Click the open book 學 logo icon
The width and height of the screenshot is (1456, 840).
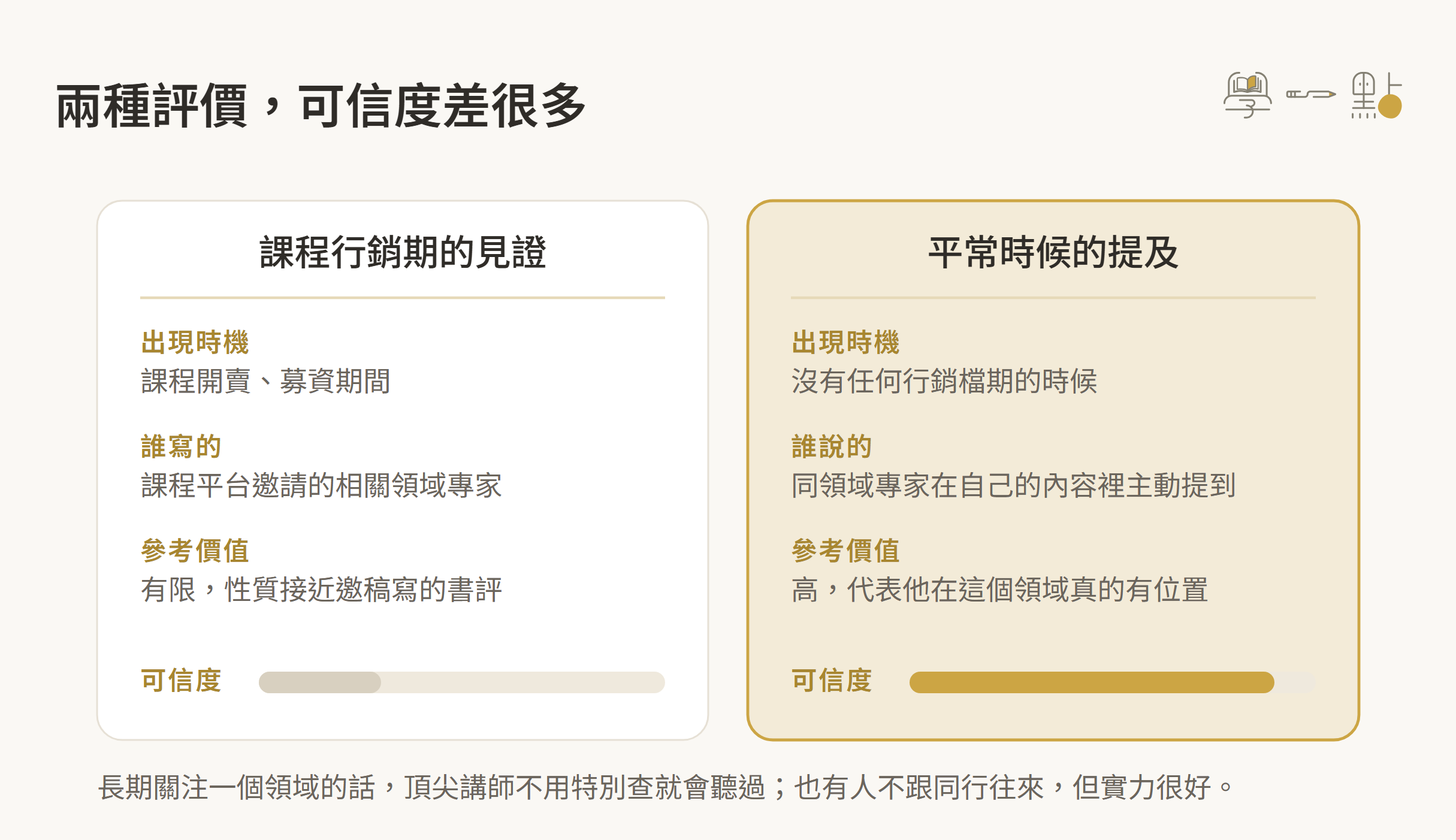1247,95
